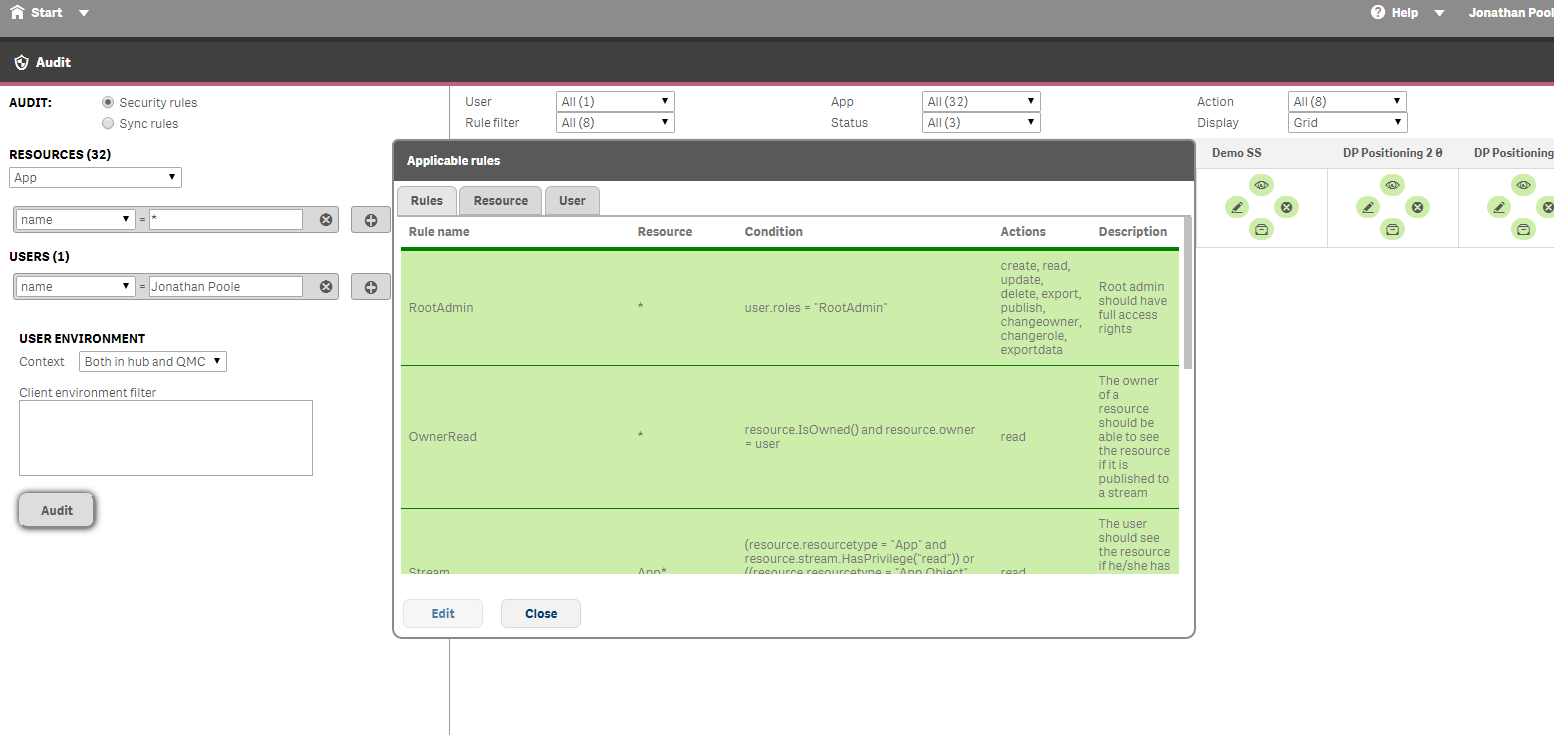Click the pencil update icon under Demo SS
Image resolution: width=1554 pixels, height=735 pixels.
(x=1237, y=207)
